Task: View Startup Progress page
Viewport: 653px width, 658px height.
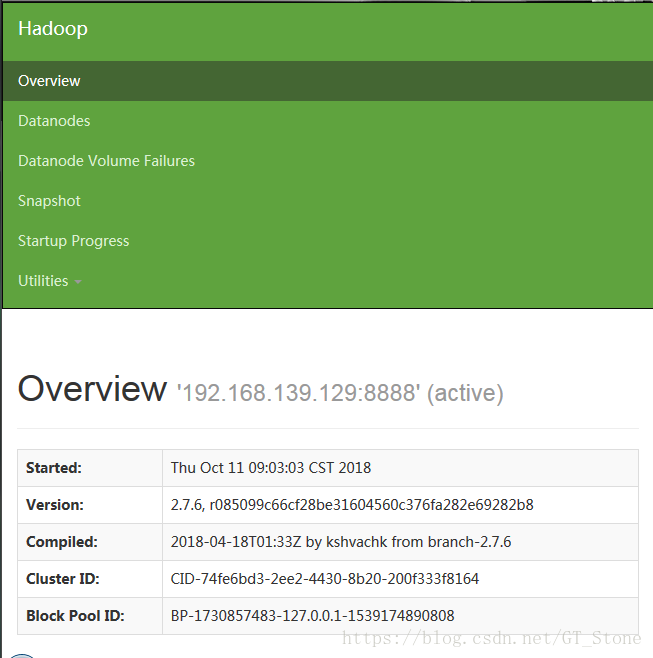Action: [73, 241]
